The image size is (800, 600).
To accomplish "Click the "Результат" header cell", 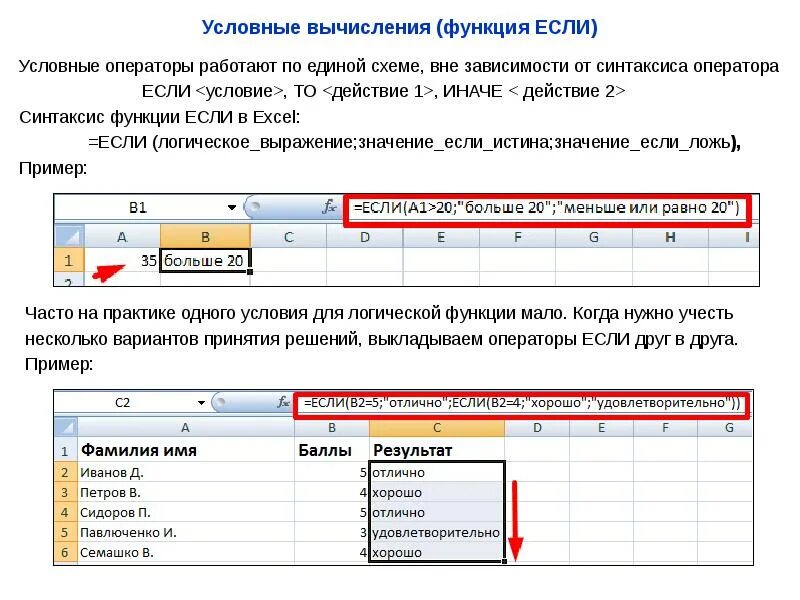I will tap(437, 450).
